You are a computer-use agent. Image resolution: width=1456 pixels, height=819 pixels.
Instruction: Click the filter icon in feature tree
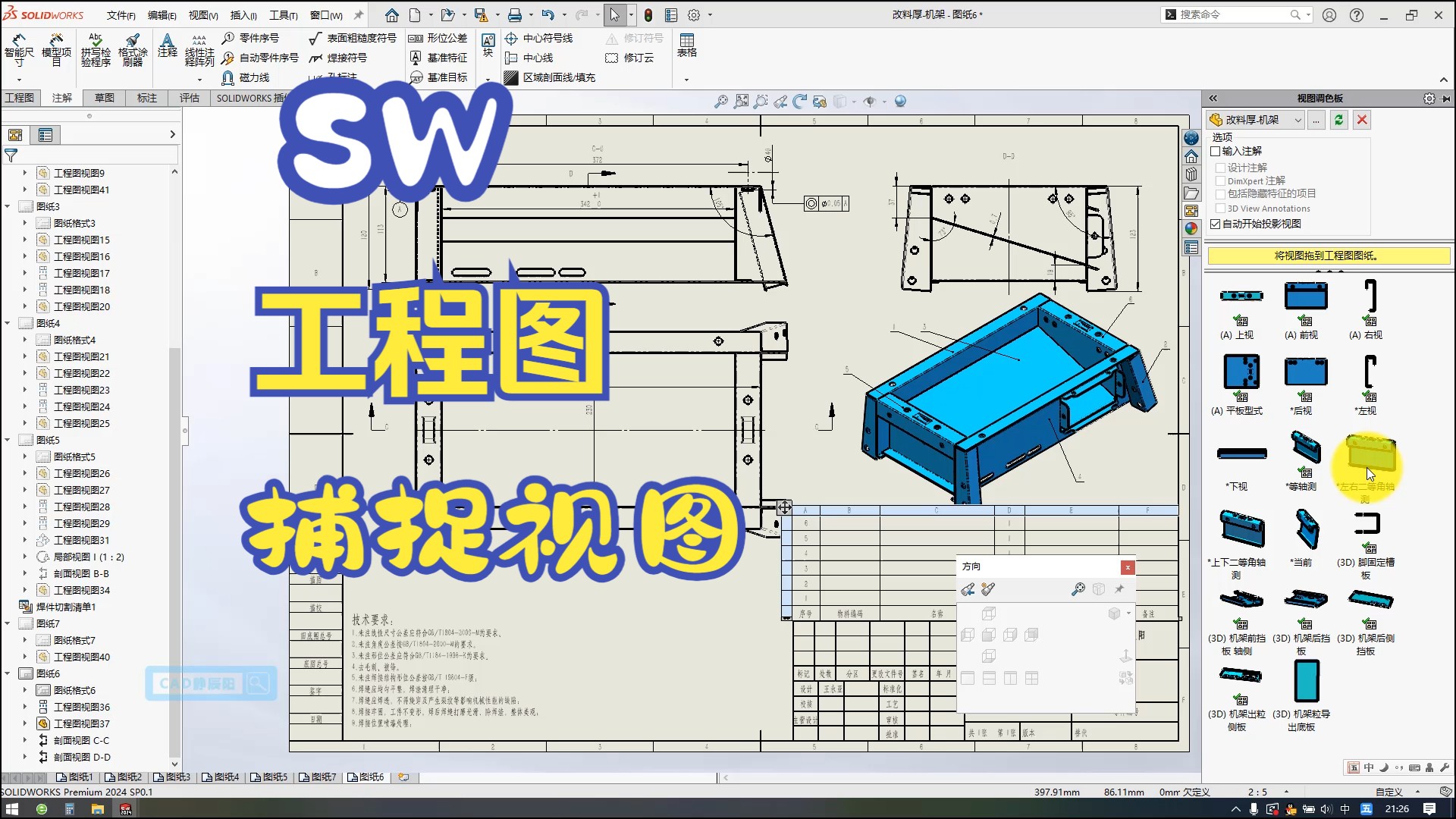tap(11, 155)
